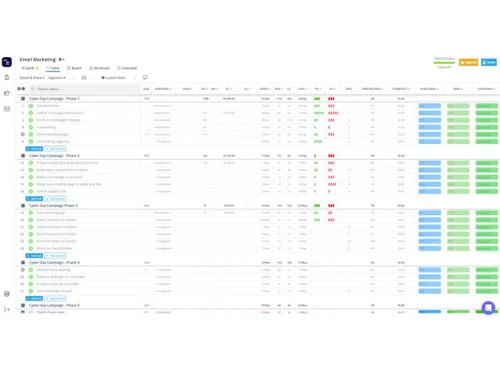Select task "Send 4th batch of emails"

coord(56,241)
